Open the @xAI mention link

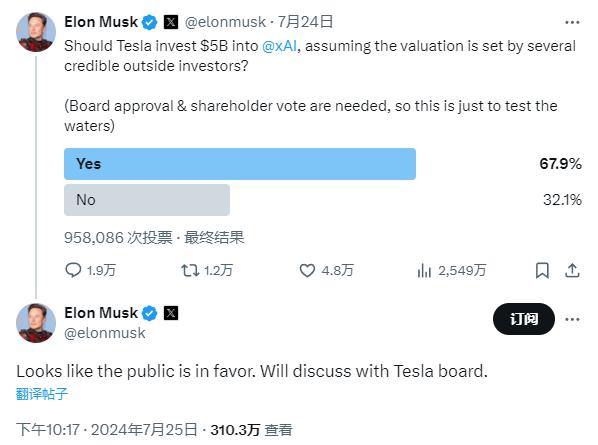click(279, 46)
